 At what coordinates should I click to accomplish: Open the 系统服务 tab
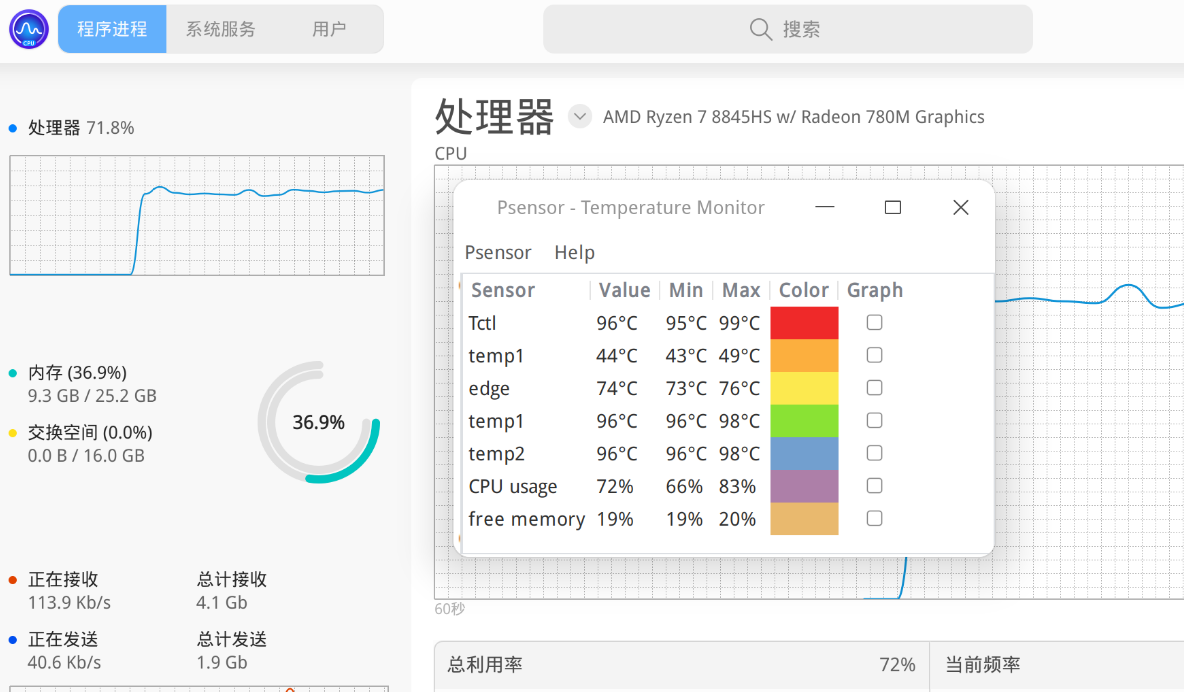(220, 29)
